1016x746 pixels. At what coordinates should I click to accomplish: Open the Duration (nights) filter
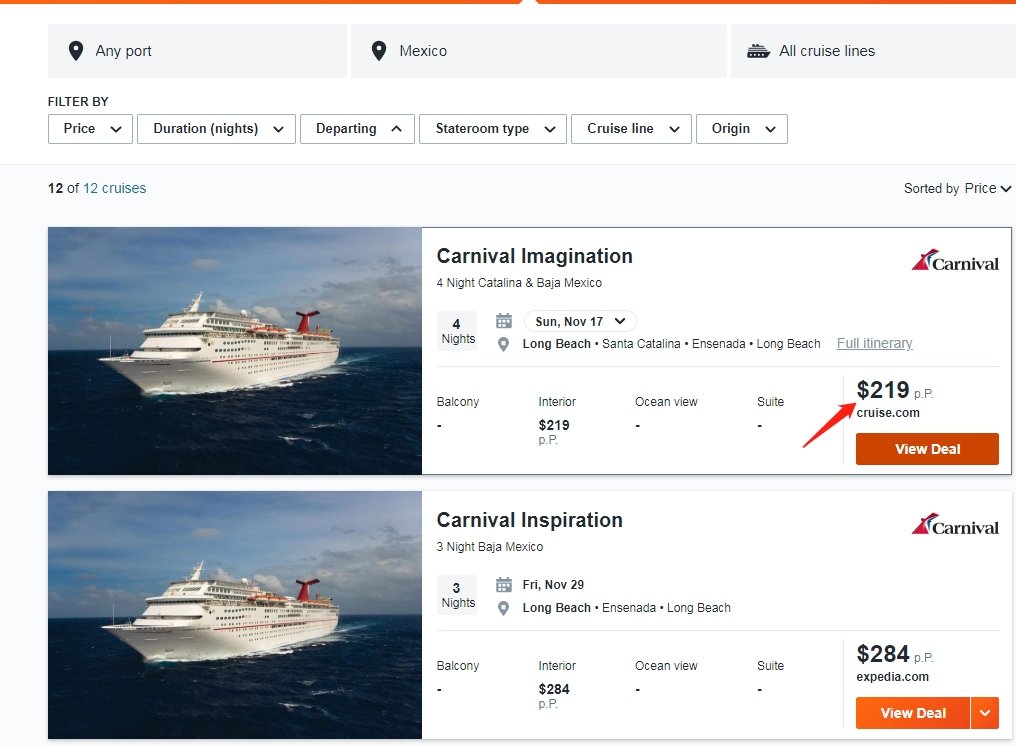click(216, 129)
